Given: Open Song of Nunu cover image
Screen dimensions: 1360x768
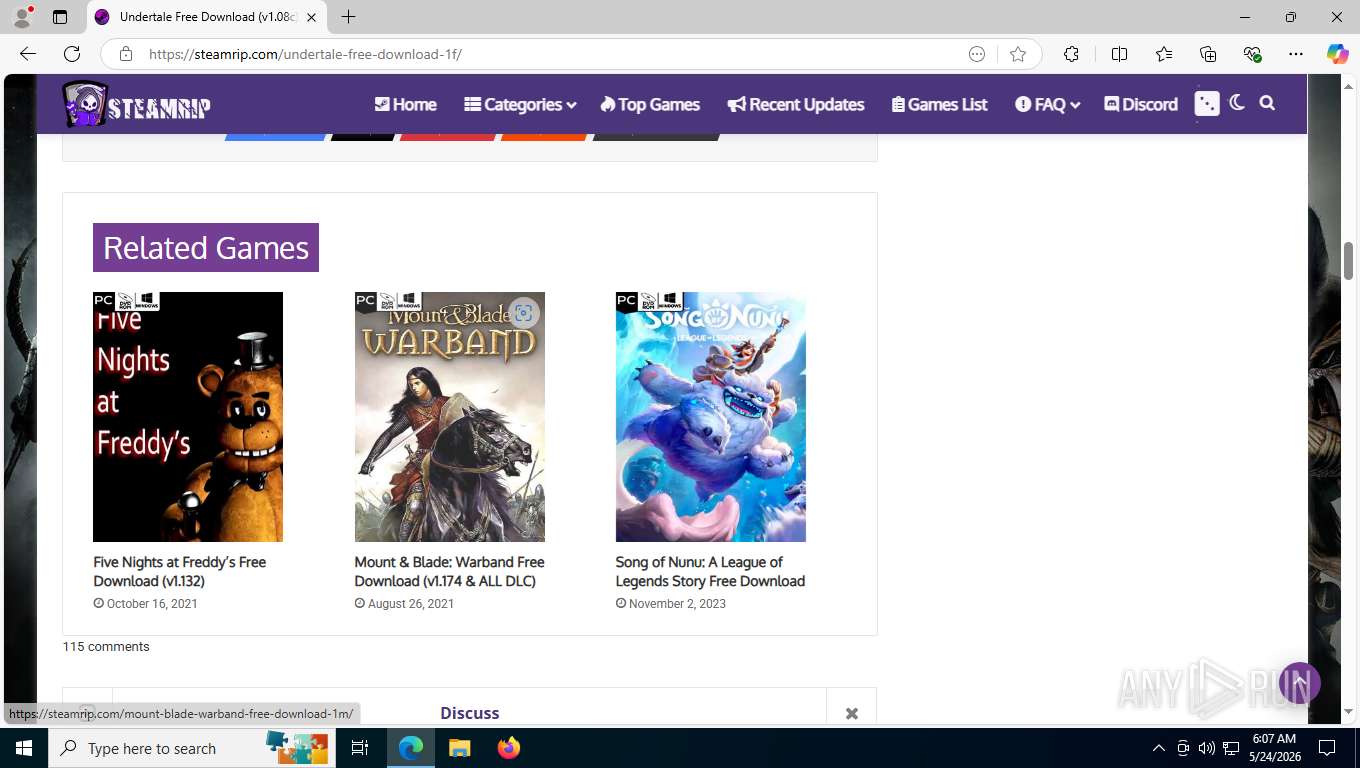Looking at the screenshot, I should point(711,417).
